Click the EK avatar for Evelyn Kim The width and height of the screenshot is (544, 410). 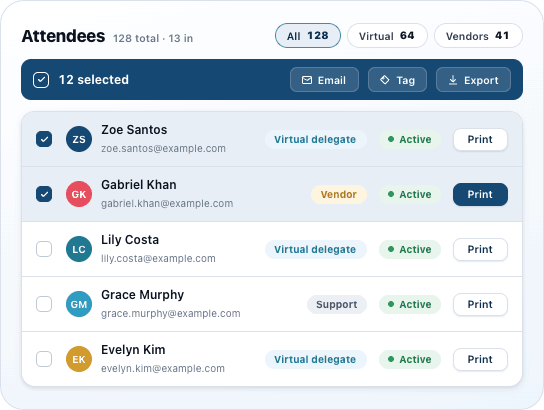tap(79, 359)
